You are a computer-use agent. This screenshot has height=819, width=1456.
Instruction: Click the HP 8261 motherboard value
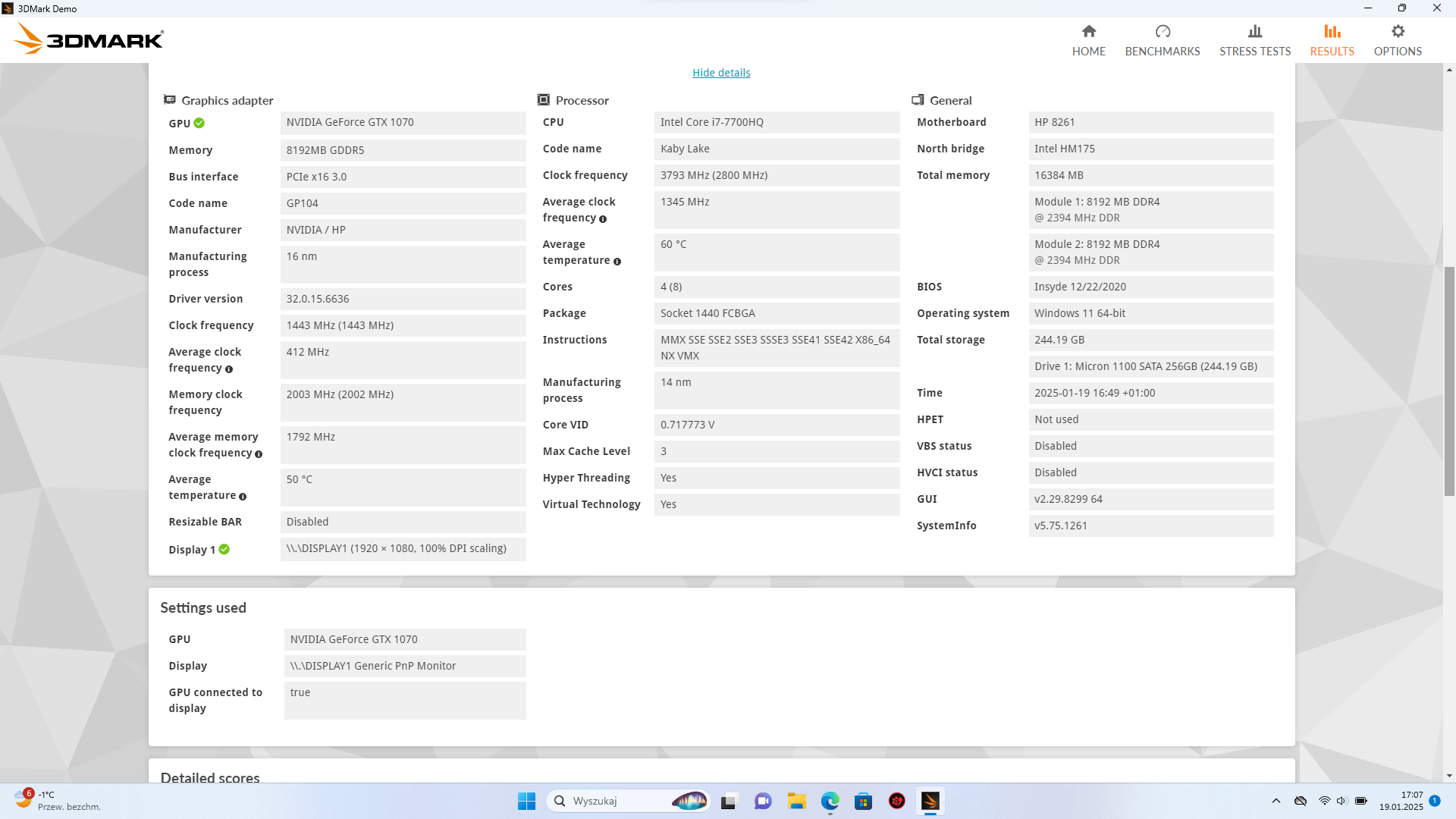click(x=1150, y=122)
